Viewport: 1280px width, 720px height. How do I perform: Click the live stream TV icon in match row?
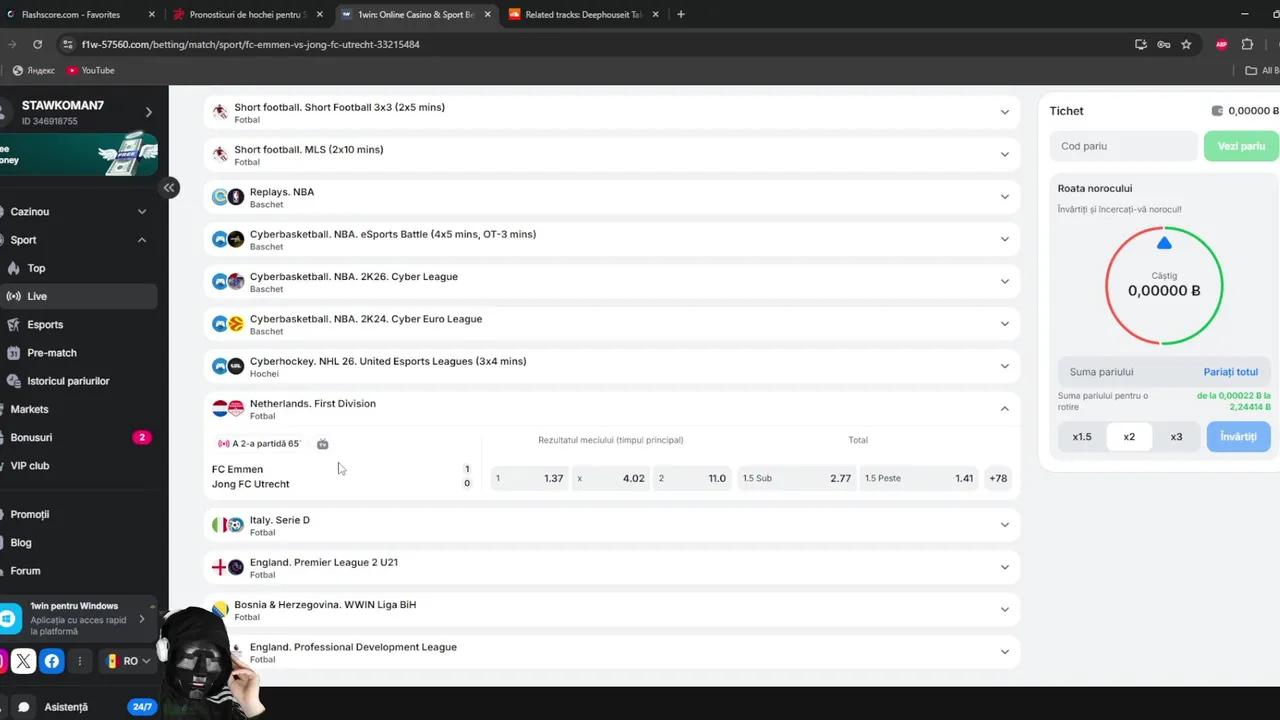[322, 443]
